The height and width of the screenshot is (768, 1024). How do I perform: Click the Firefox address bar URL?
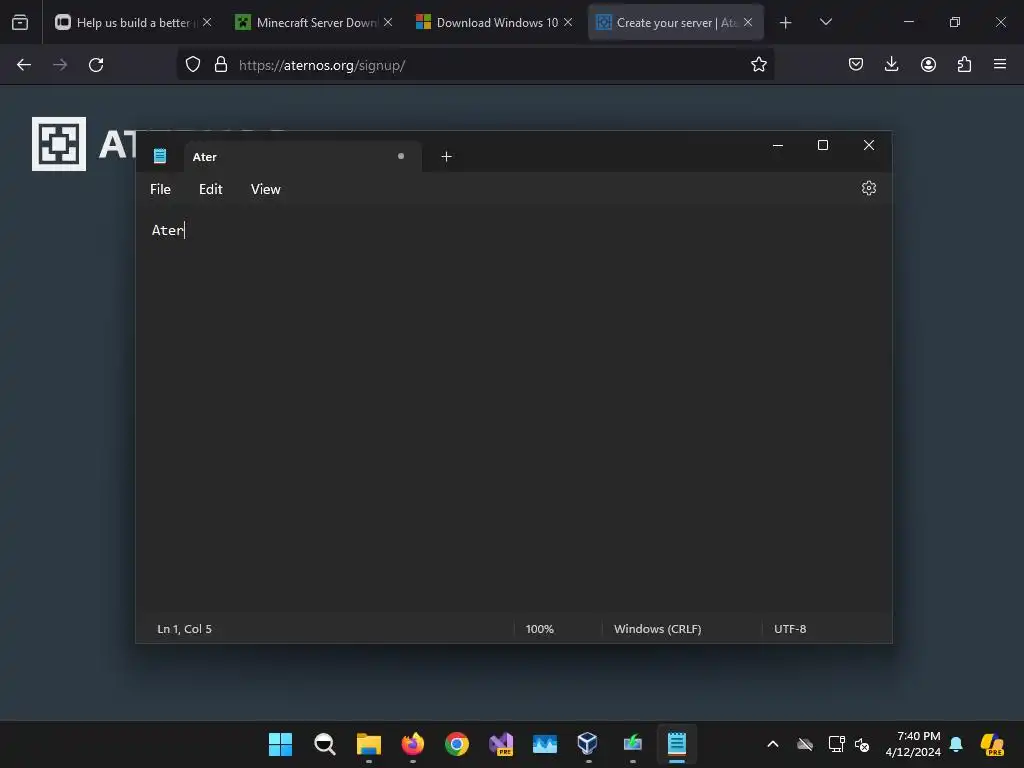pyautogui.click(x=322, y=65)
